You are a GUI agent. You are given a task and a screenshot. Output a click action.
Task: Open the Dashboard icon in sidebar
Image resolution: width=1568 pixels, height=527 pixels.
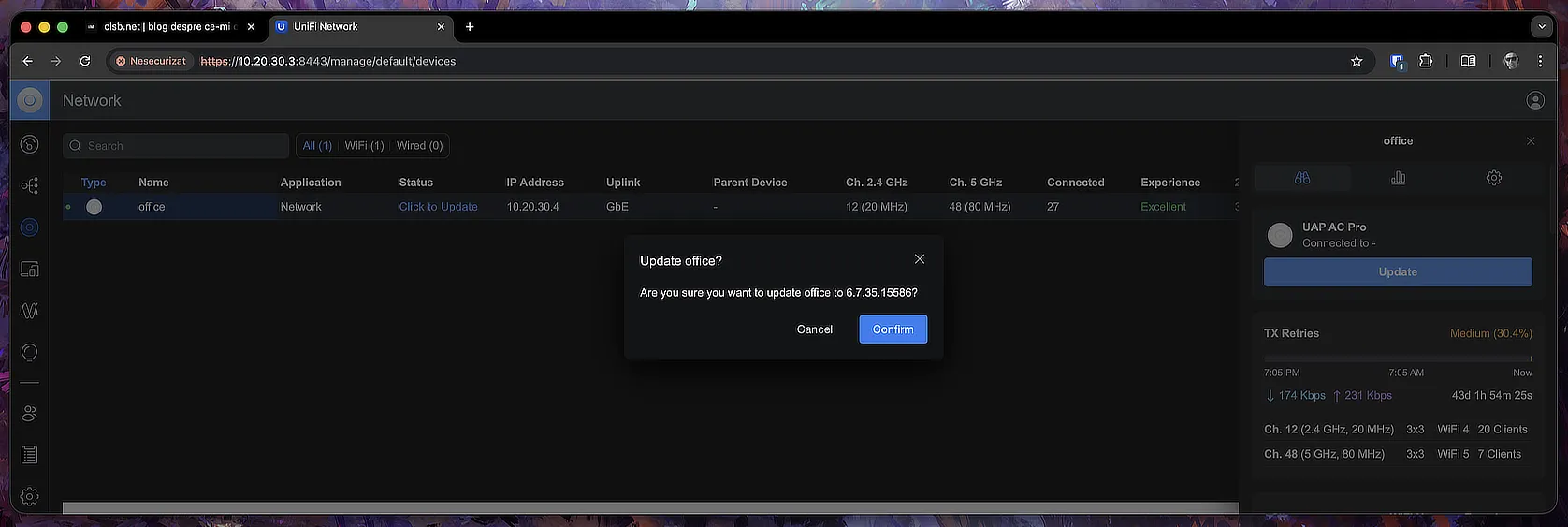pos(30,144)
